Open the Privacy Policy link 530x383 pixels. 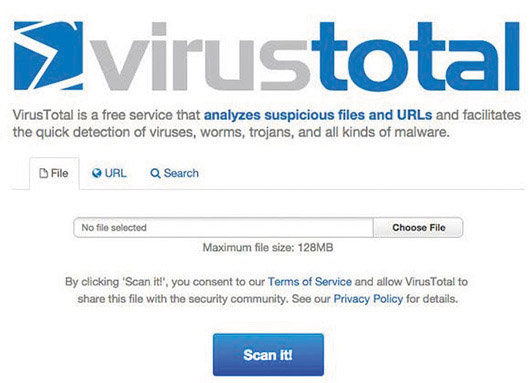point(368,299)
